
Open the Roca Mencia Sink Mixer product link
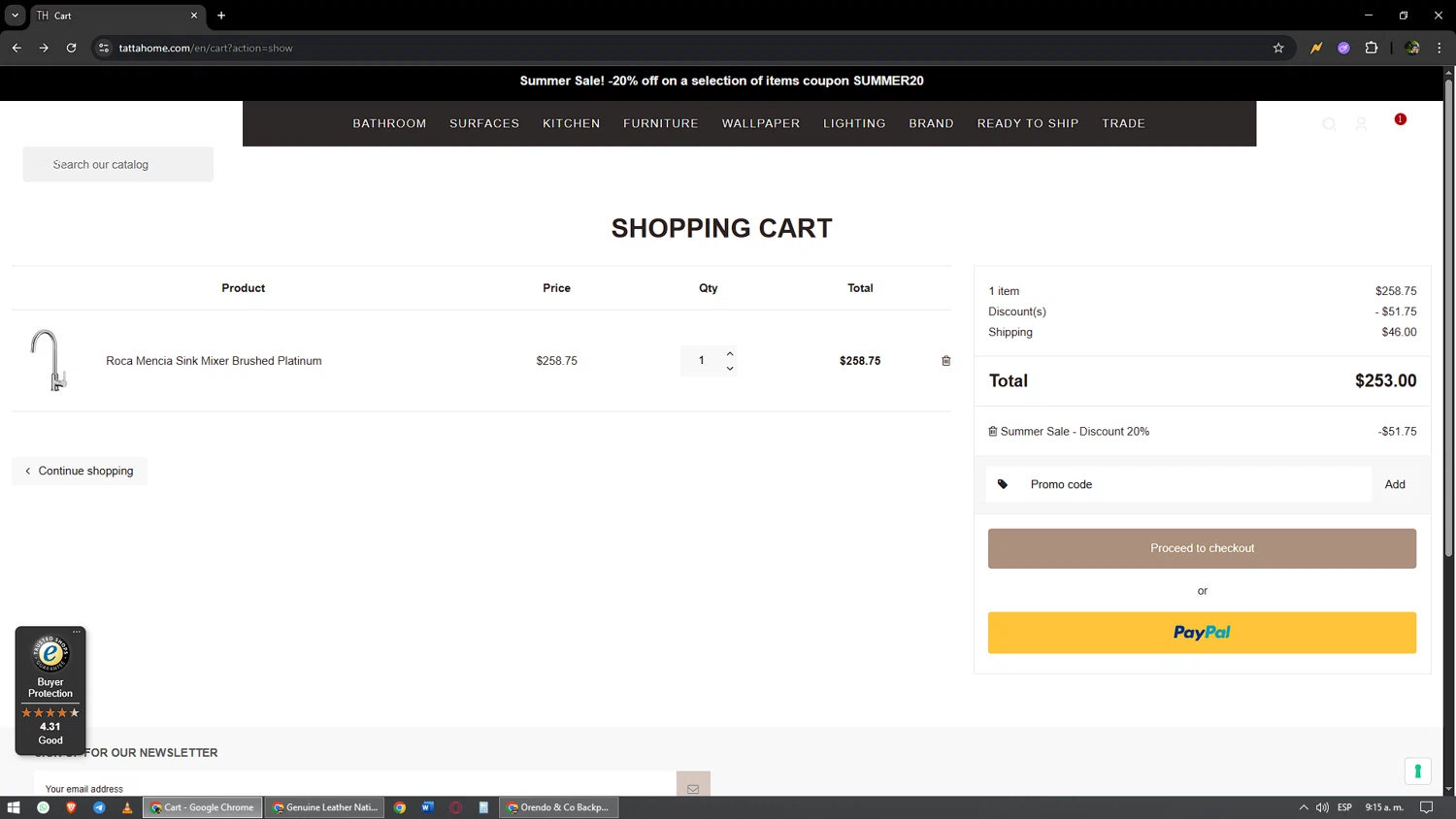pyautogui.click(x=214, y=361)
